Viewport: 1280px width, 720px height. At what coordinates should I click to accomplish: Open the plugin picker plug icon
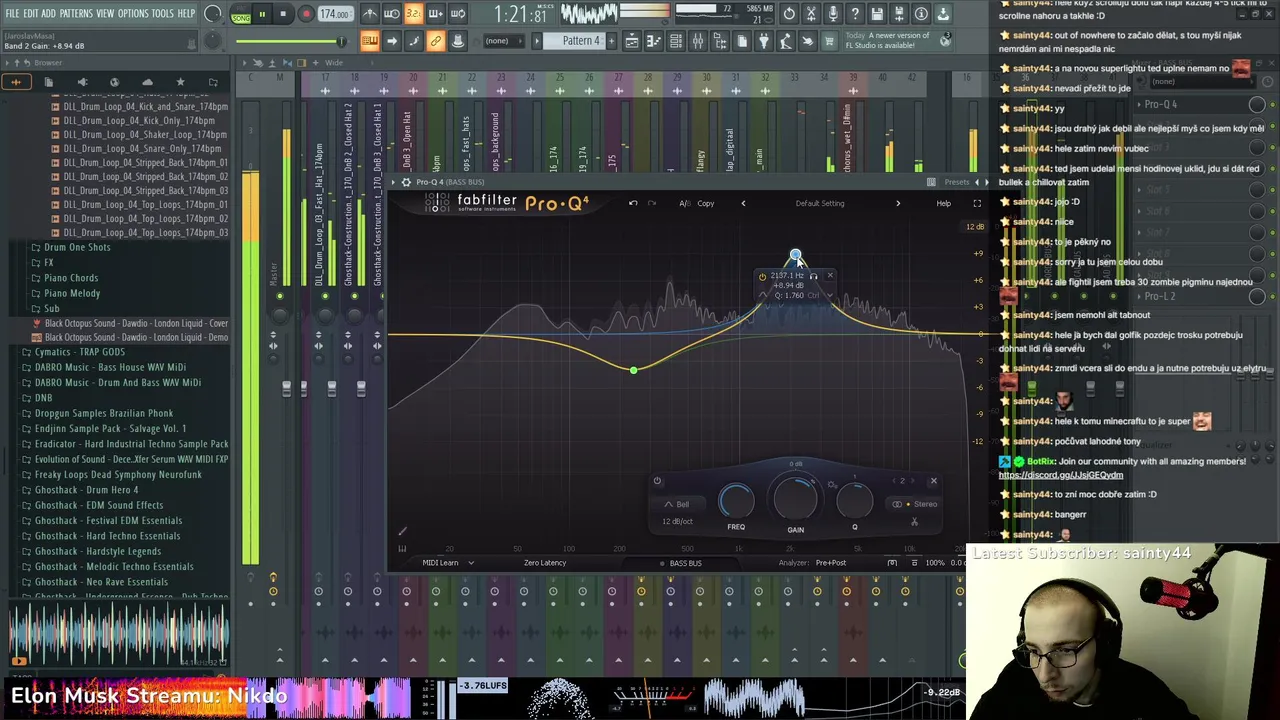coord(764,41)
